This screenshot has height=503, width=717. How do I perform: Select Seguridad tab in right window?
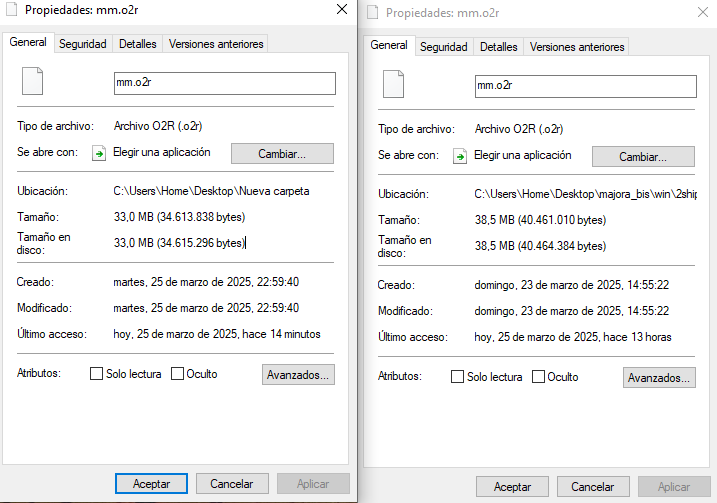tap(444, 47)
